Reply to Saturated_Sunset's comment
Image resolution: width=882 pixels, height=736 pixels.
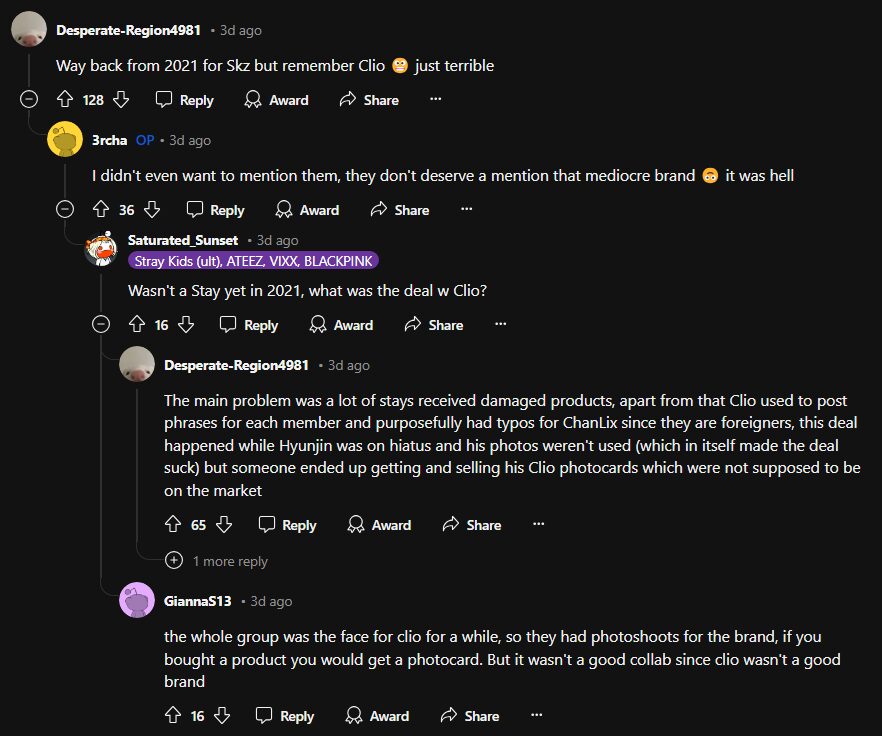click(249, 325)
